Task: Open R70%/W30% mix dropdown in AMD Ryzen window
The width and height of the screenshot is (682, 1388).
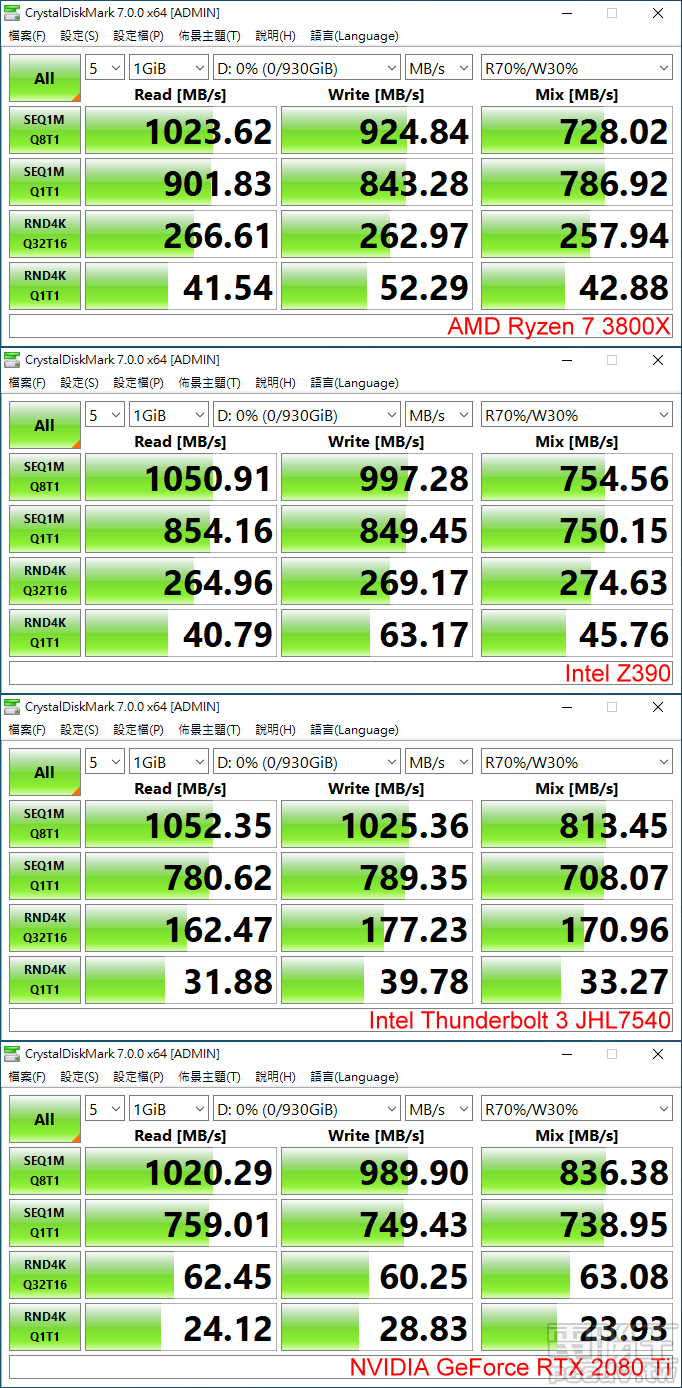Action: click(576, 68)
